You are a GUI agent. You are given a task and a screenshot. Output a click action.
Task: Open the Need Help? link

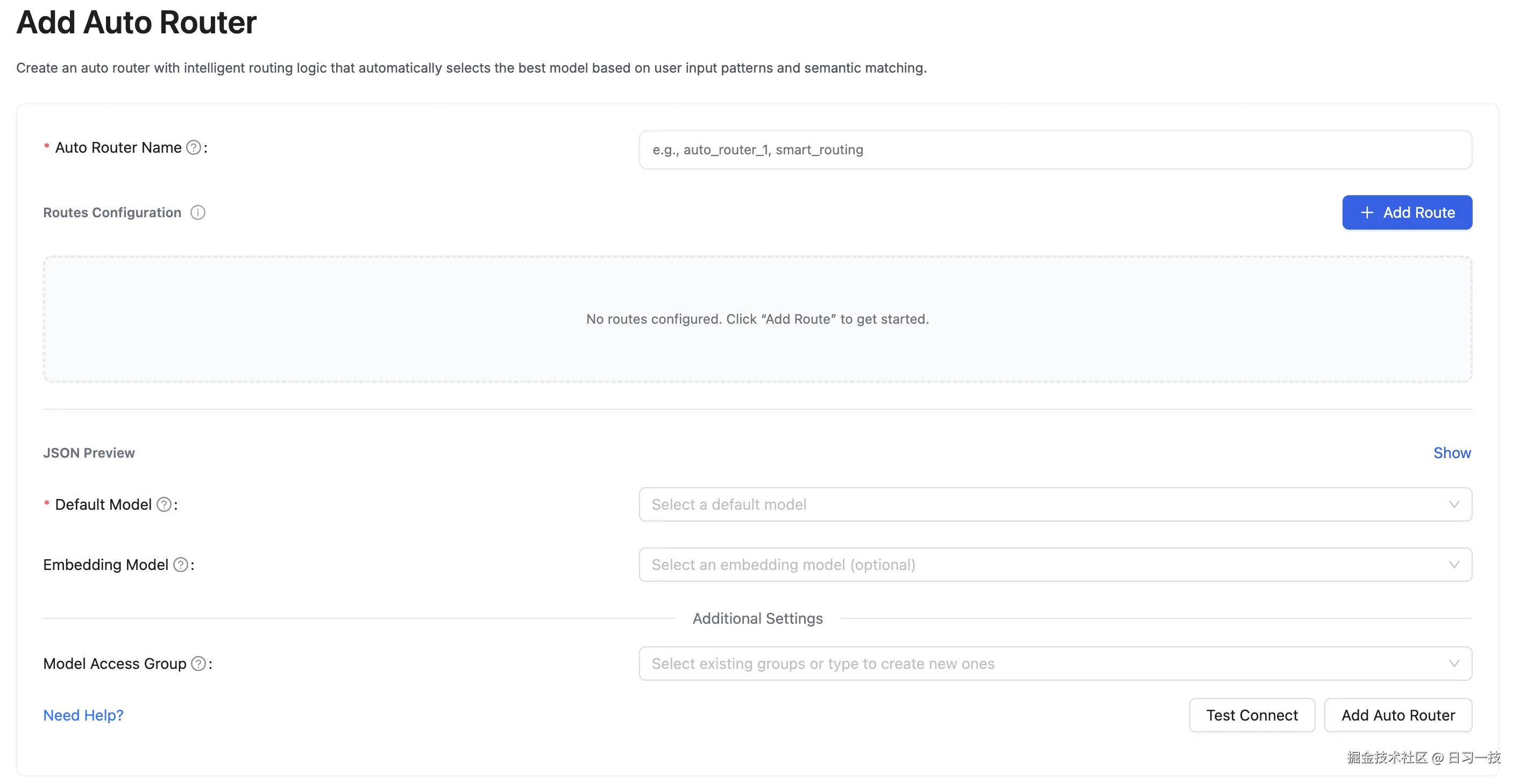[x=83, y=715]
